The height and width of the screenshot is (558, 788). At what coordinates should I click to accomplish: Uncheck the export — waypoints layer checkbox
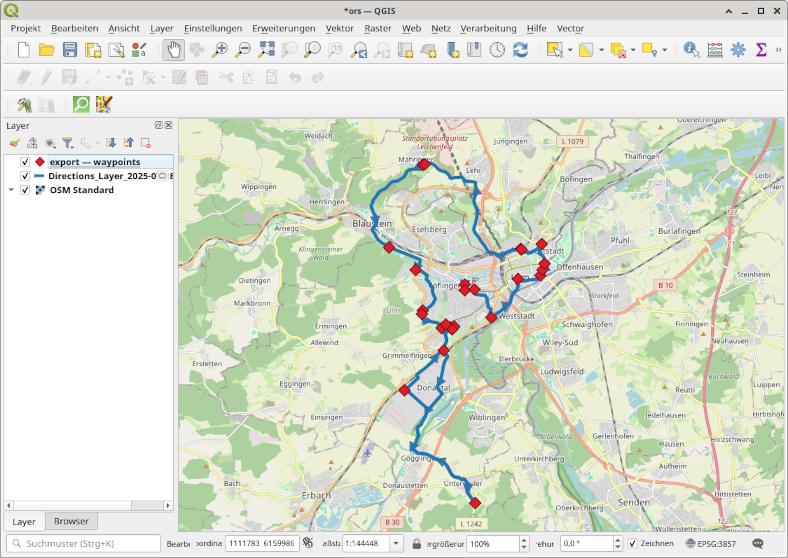pos(25,162)
